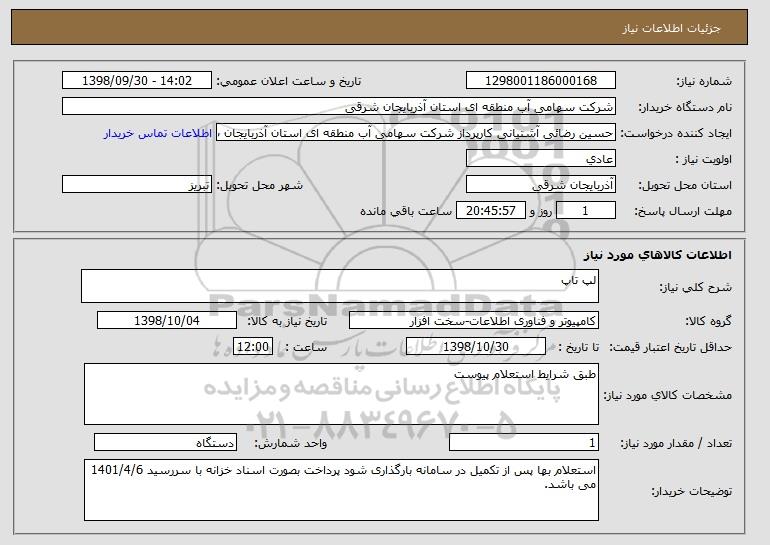
Task: Select the announcement date field 1398/09/30 - 14:02
Action: 137,81
